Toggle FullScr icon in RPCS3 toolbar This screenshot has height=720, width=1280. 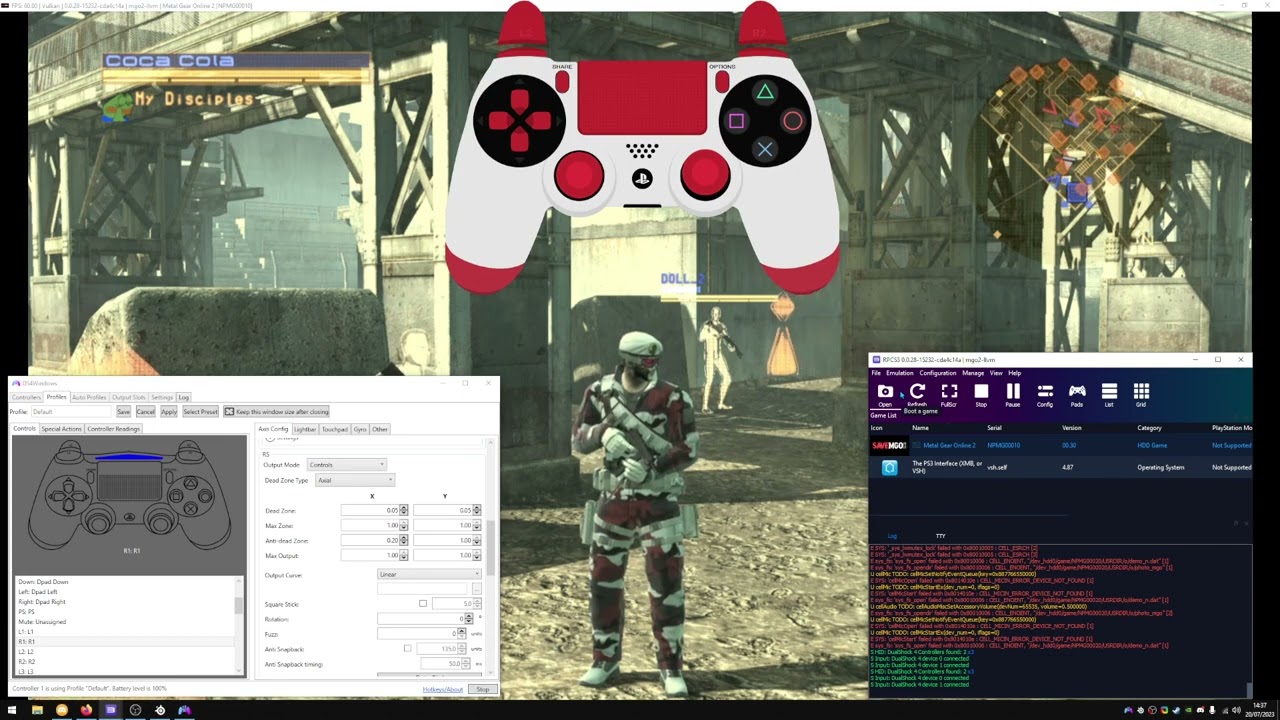[x=949, y=392]
